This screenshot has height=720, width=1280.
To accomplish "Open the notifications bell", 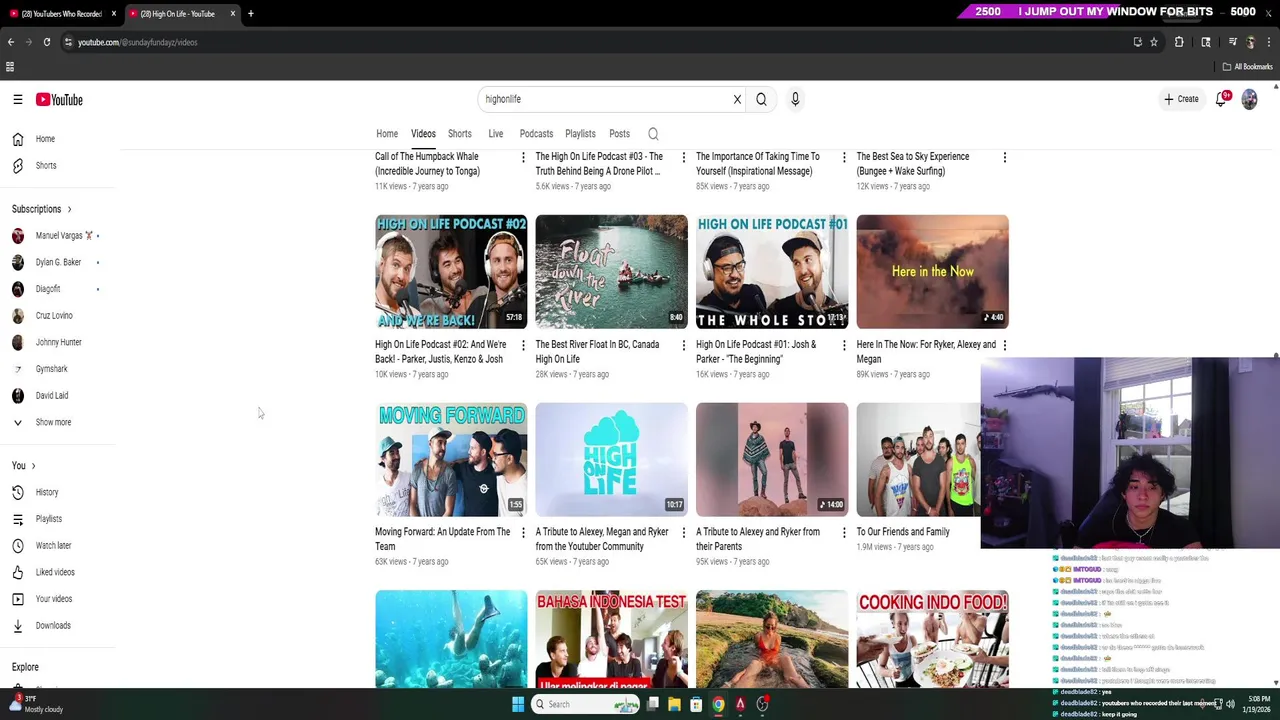I will pyautogui.click(x=1221, y=99).
